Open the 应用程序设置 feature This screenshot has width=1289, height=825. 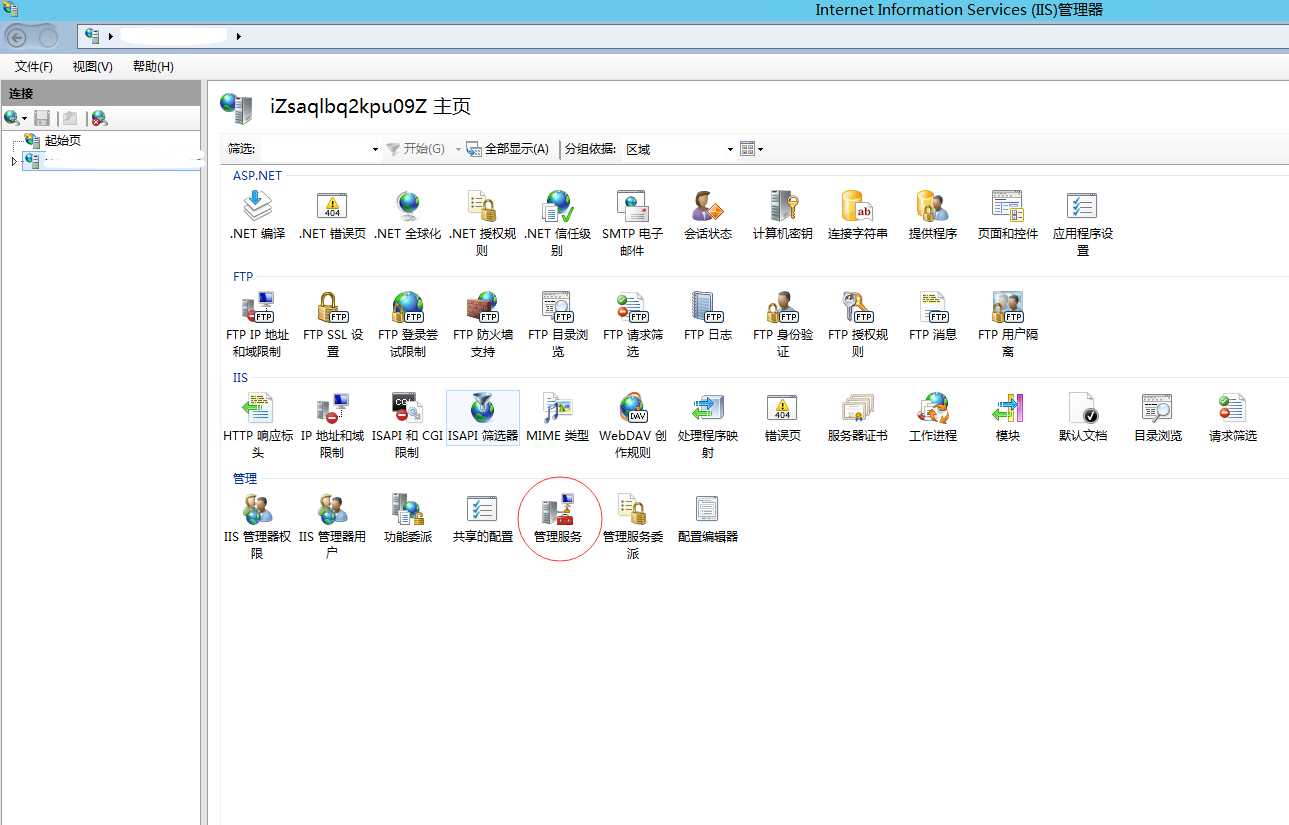coord(1083,224)
